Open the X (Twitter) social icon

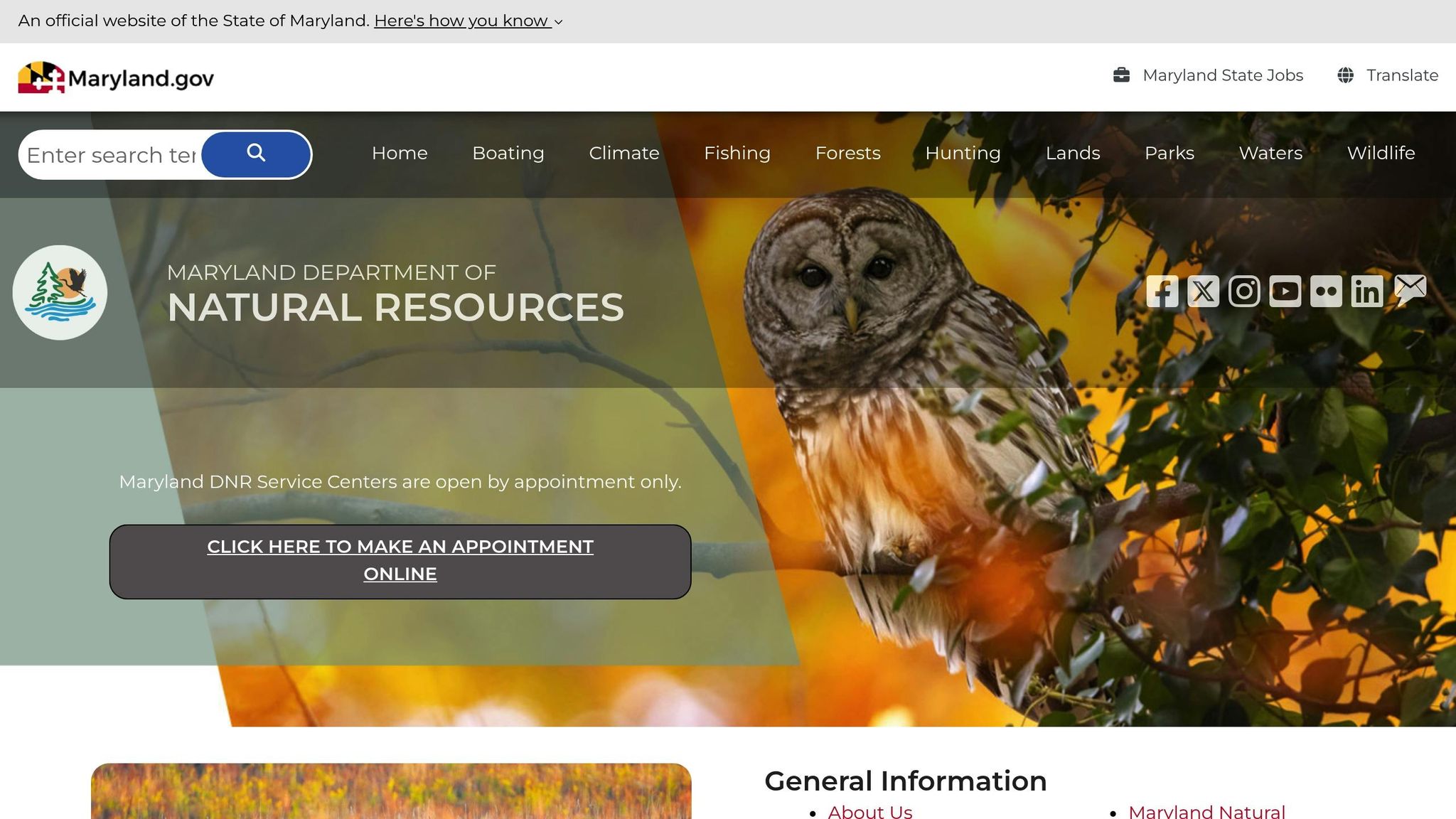point(1203,291)
